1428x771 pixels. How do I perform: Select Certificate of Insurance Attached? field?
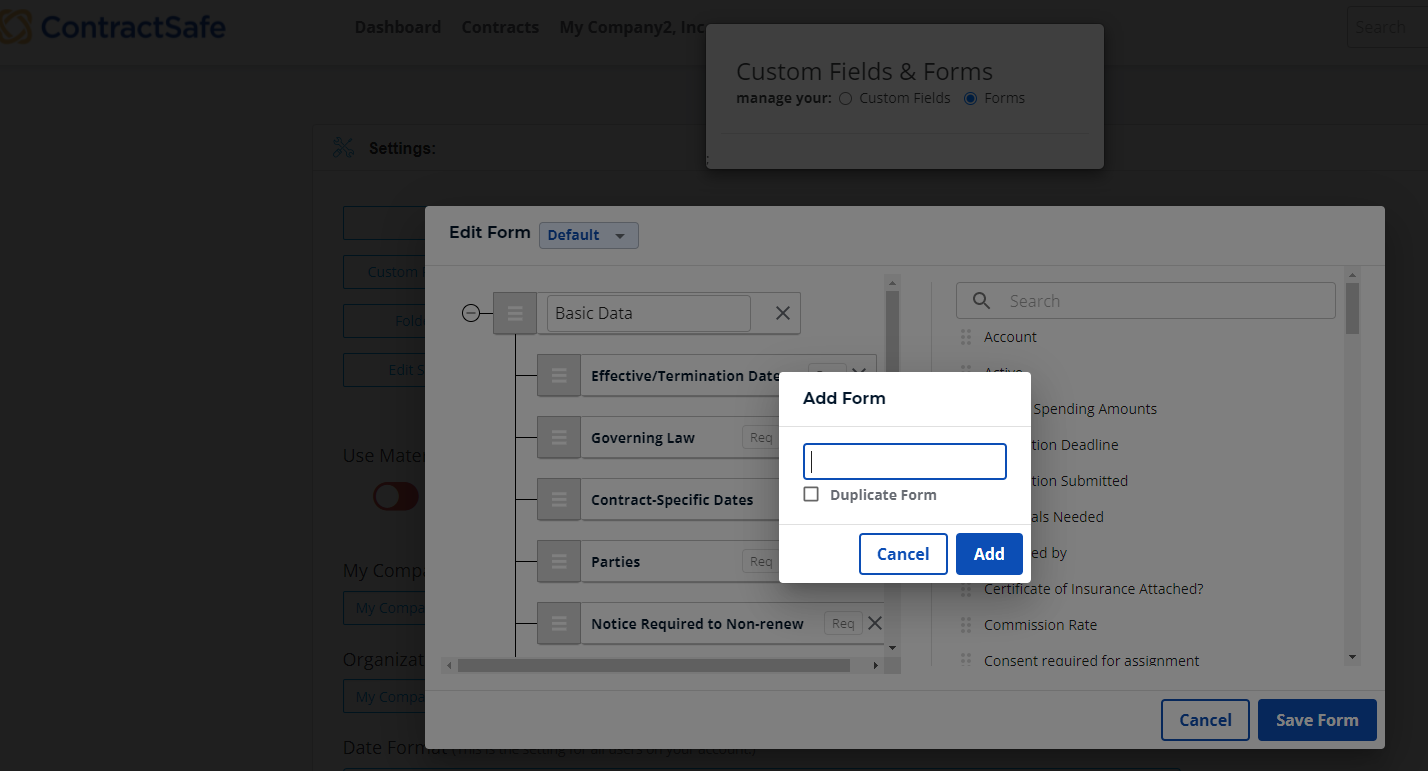[x=1094, y=589]
